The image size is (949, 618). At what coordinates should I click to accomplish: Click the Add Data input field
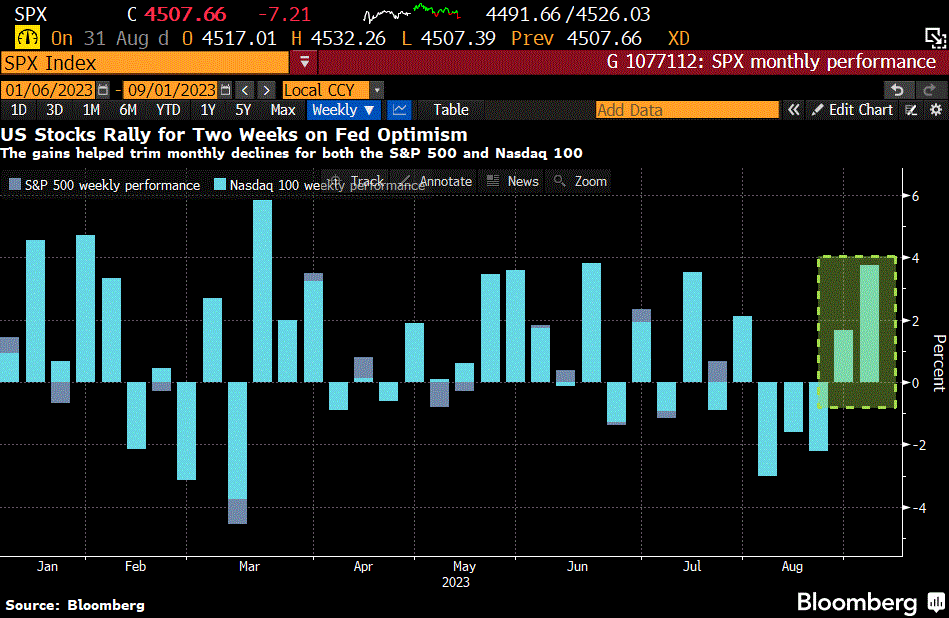tap(687, 110)
